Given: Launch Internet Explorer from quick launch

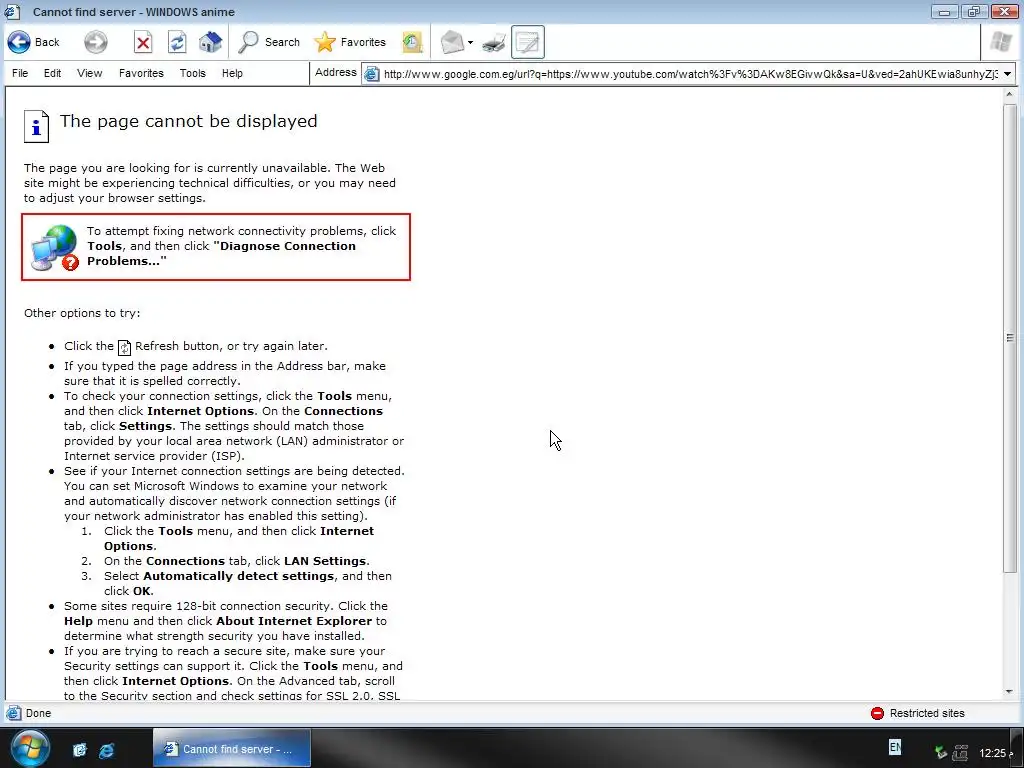Looking at the screenshot, I should click(x=106, y=750).
